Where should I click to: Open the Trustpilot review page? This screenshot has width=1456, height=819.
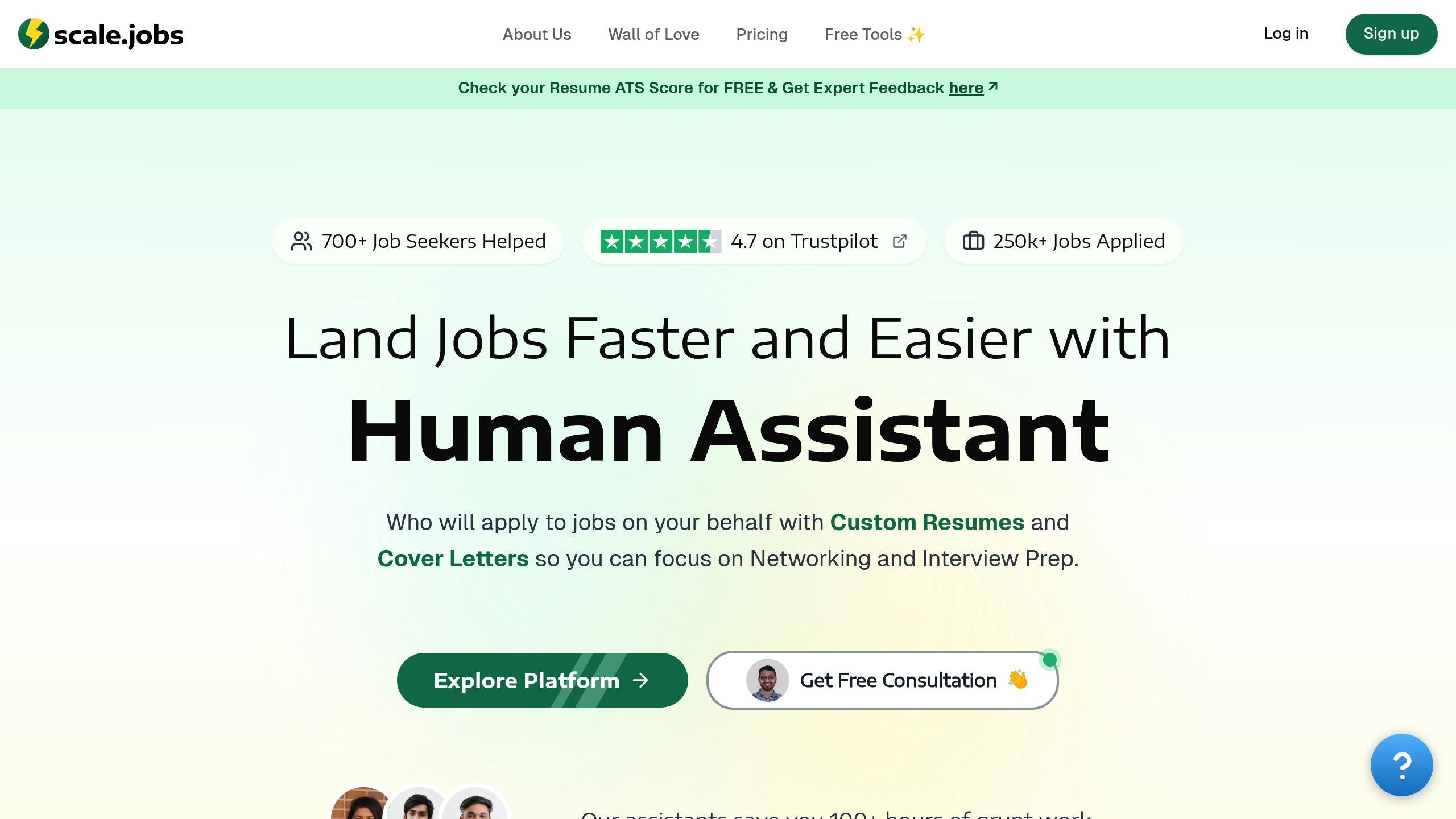(755, 241)
